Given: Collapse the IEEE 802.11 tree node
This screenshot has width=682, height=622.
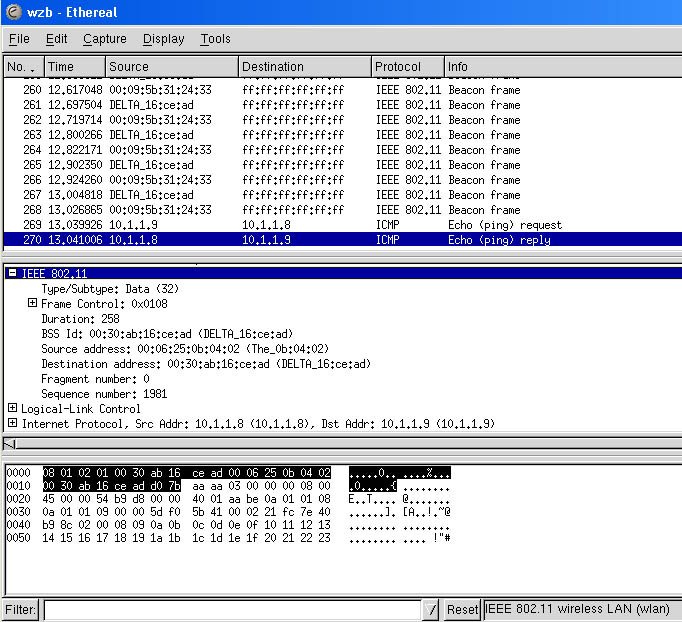Looking at the screenshot, I should (13, 273).
